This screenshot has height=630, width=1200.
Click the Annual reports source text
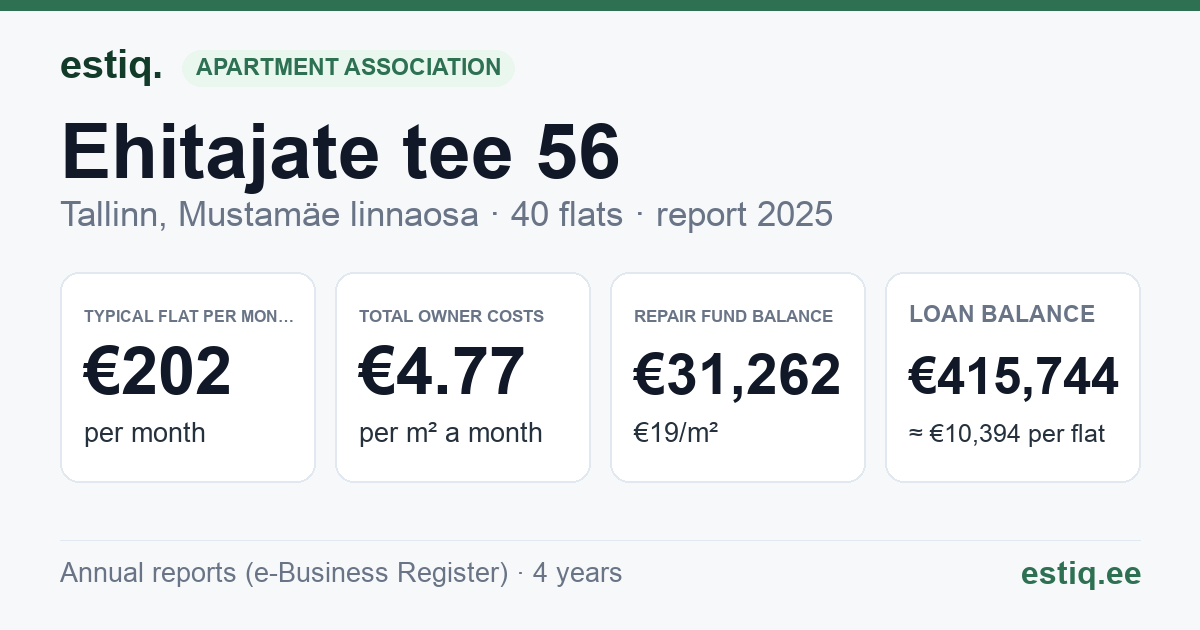click(x=341, y=573)
